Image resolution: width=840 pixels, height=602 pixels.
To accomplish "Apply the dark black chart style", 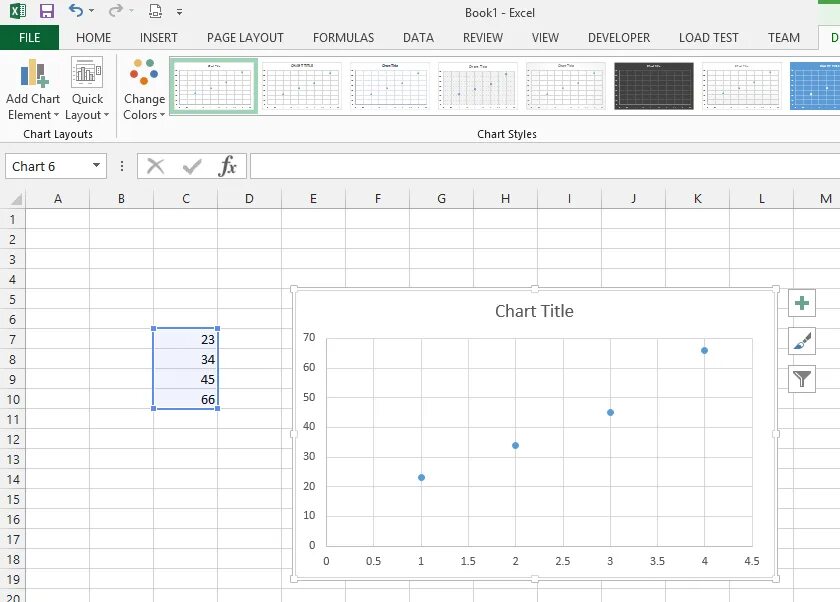I will coord(654,86).
